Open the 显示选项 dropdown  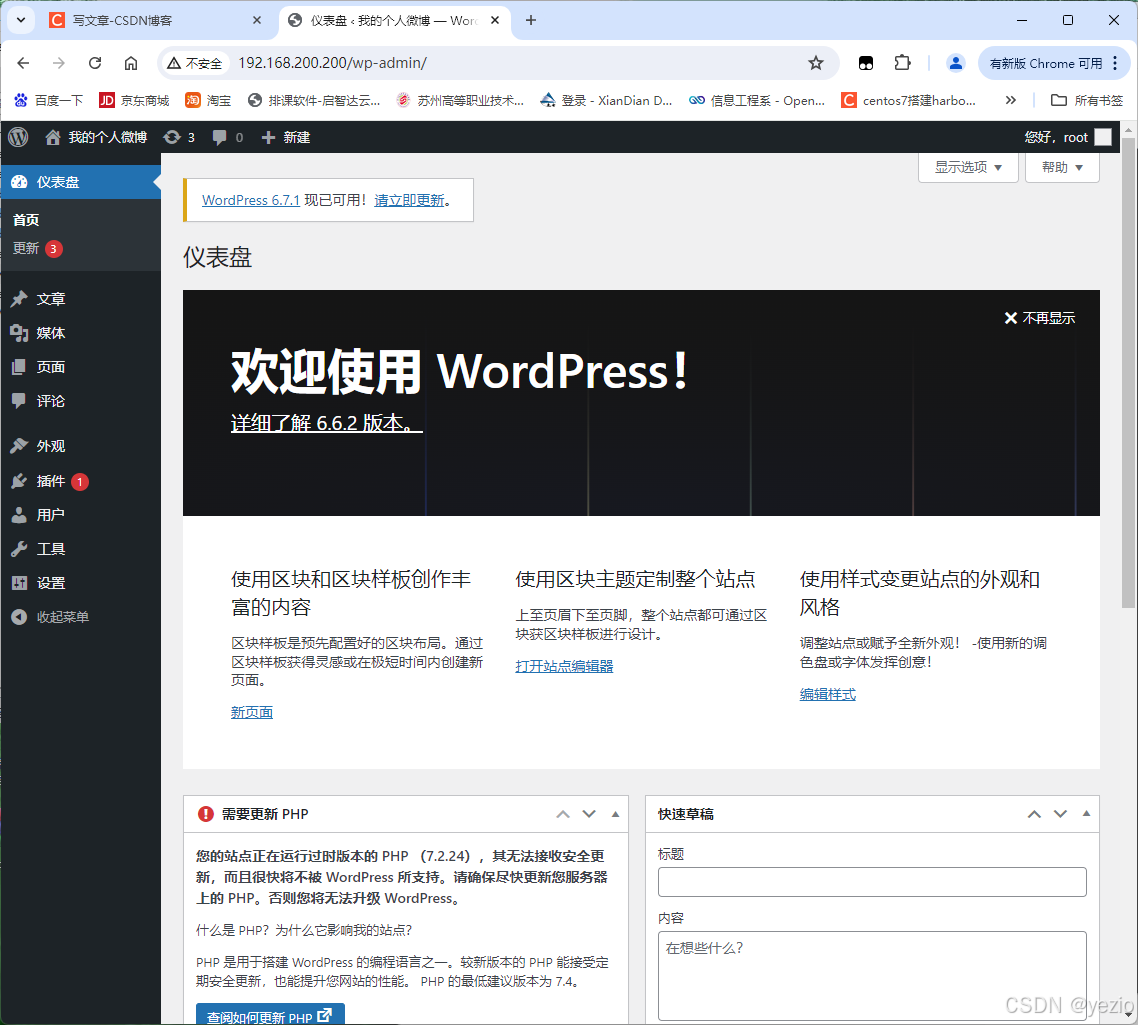[x=965, y=167]
